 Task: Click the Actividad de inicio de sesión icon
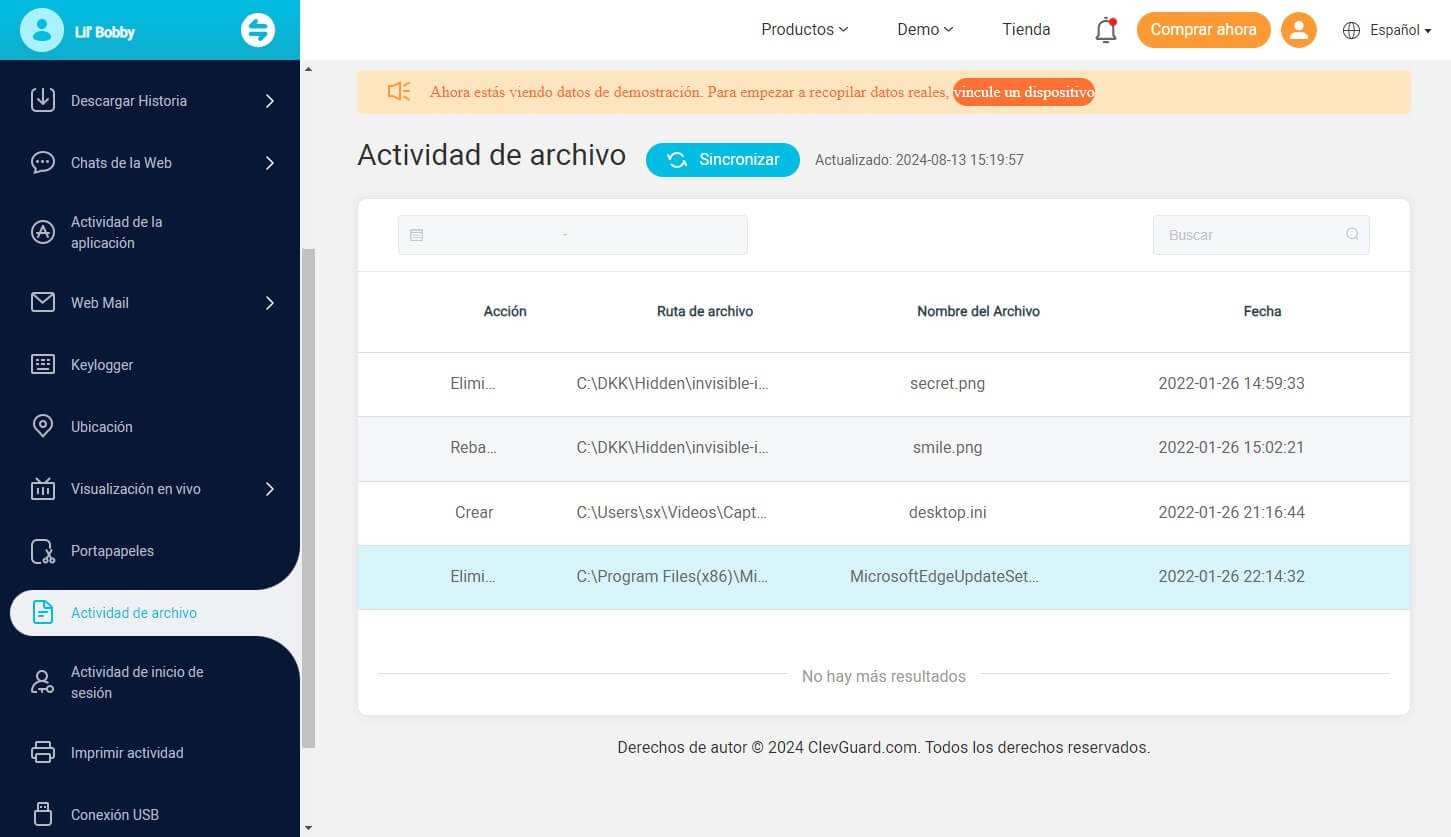[43, 682]
